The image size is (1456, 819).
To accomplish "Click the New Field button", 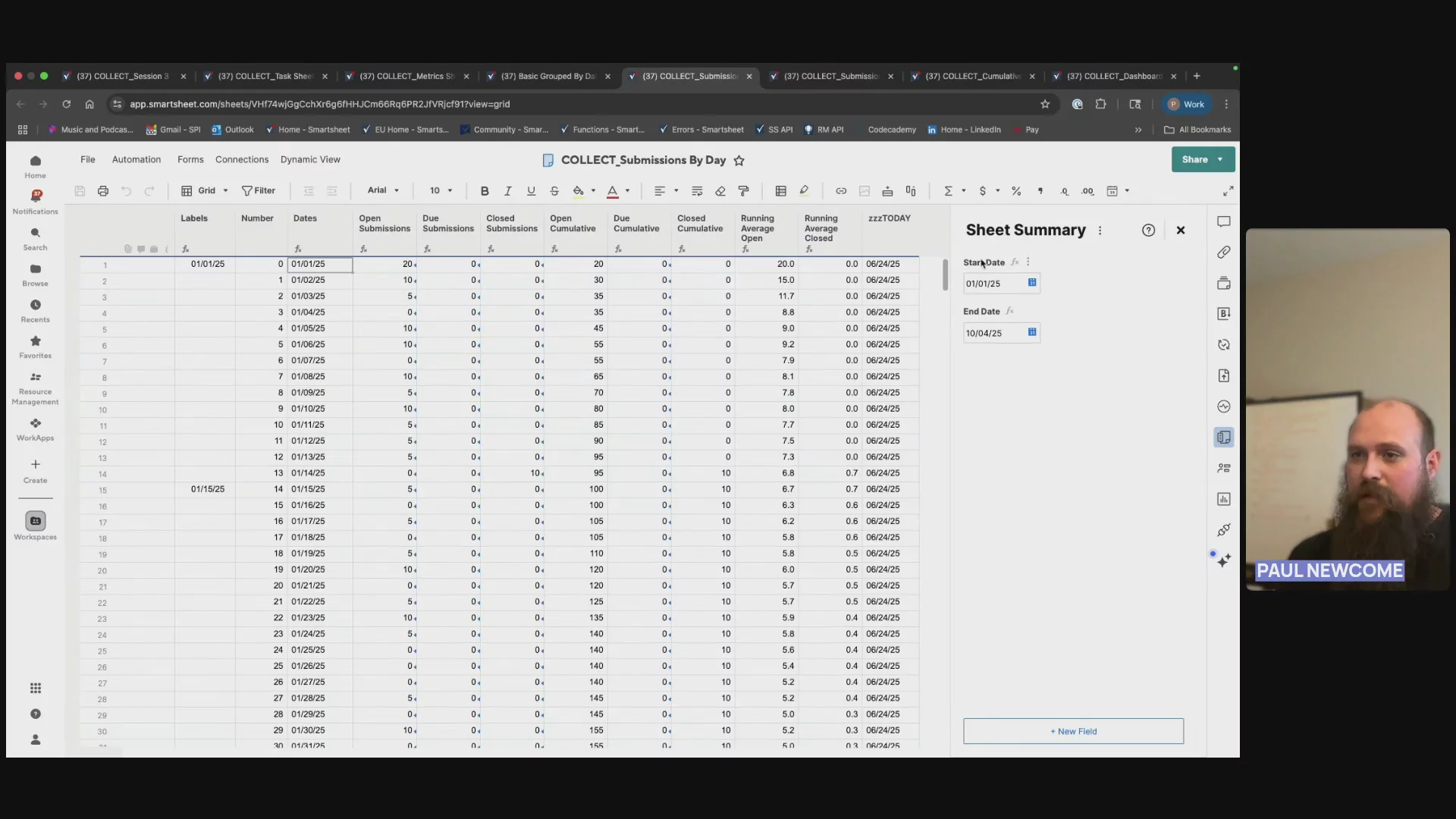I will click(x=1073, y=731).
